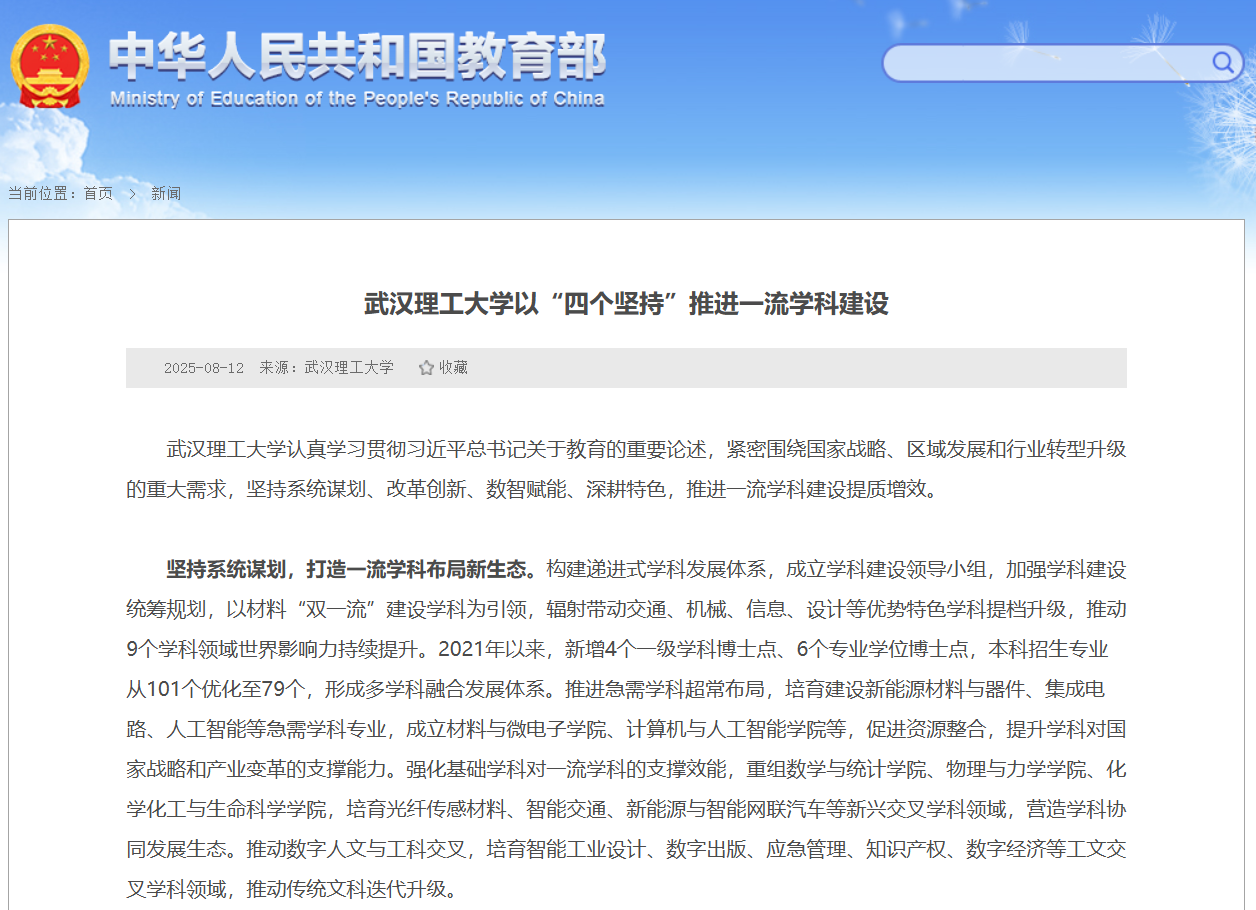Open the 首页 breadcrumb link
This screenshot has width=1256, height=910.
click(98, 193)
